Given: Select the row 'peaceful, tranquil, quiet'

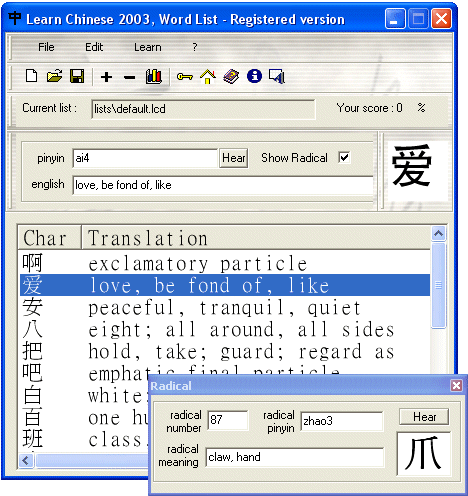Looking at the screenshot, I should tap(225, 307).
